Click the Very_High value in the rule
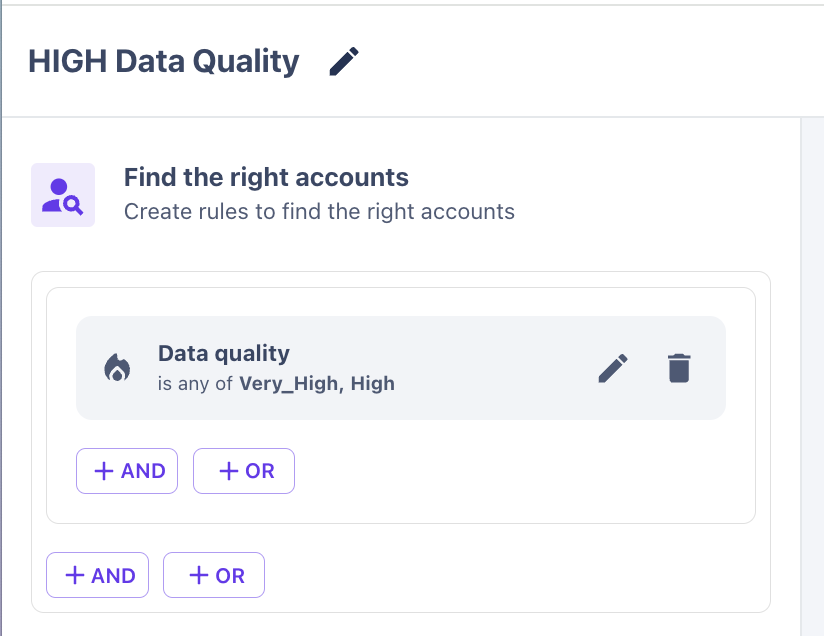The height and width of the screenshot is (636, 824). point(287,383)
